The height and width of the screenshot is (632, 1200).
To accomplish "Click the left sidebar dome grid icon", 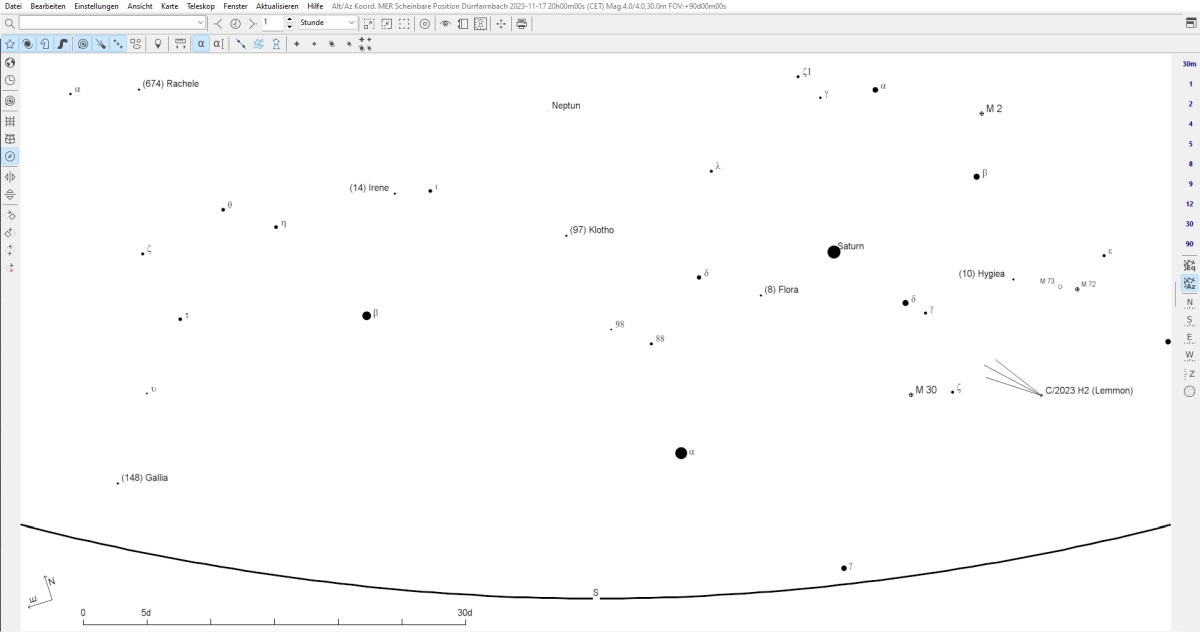I will tap(10, 139).
